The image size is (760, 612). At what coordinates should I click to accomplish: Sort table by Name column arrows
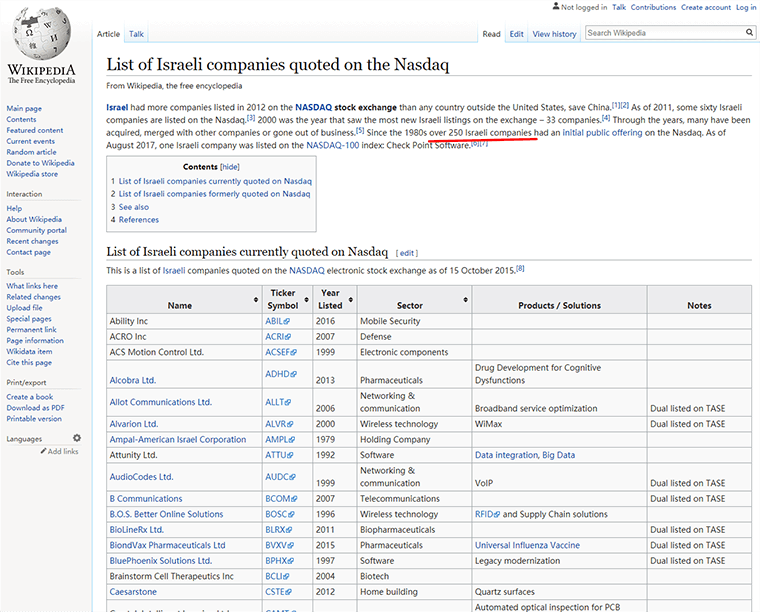click(x=256, y=299)
